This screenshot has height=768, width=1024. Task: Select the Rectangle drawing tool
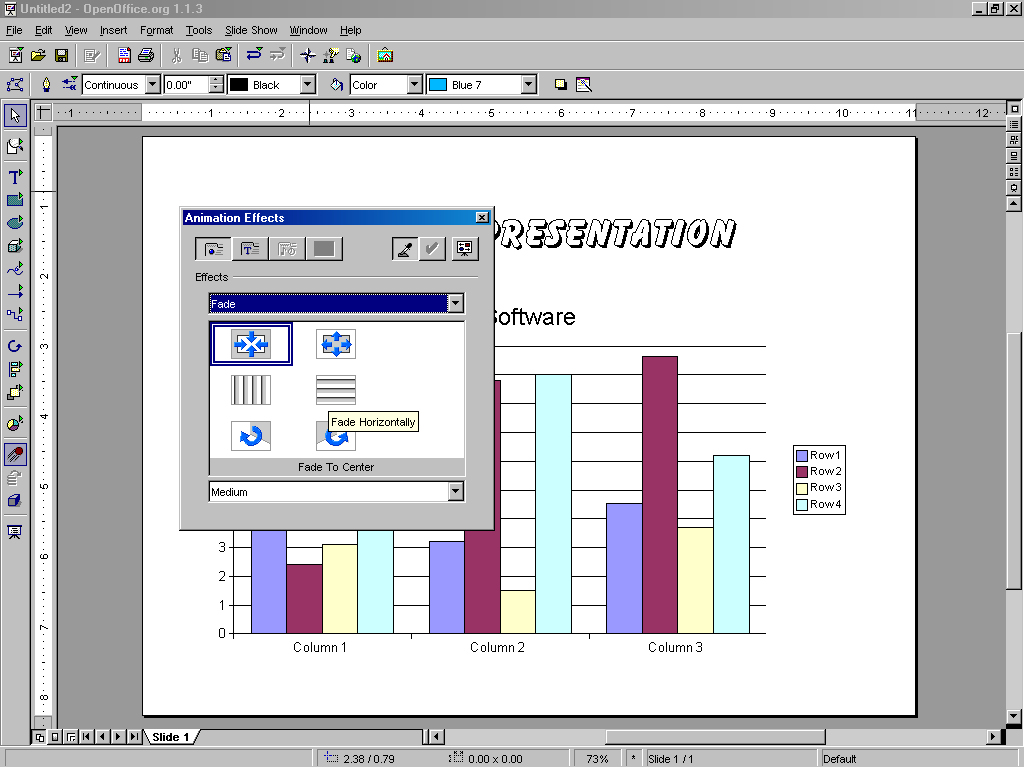click(15, 200)
